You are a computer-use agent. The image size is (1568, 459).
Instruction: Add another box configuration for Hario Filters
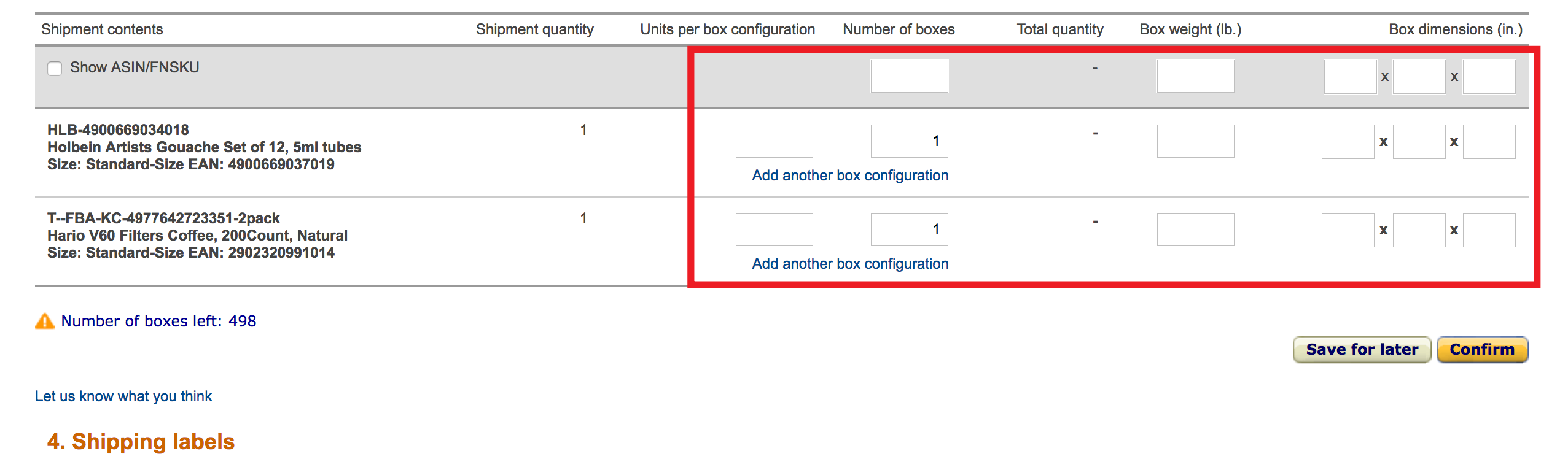pos(850,264)
